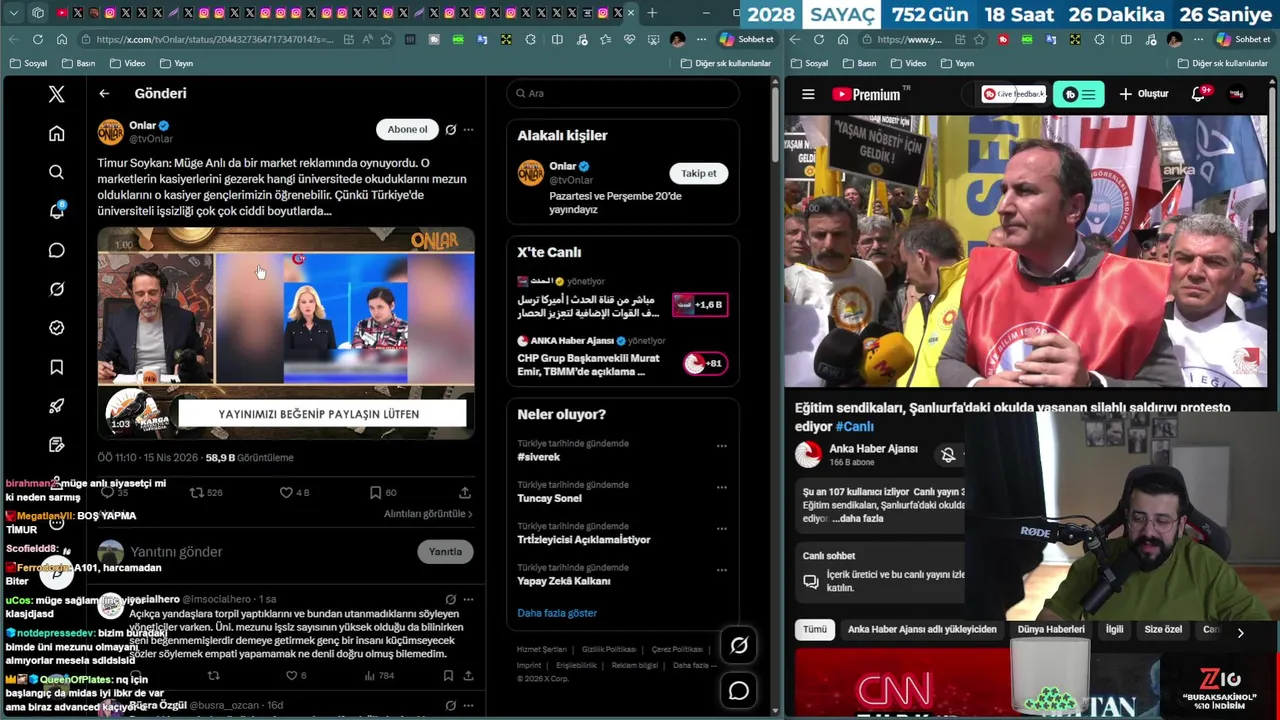The width and height of the screenshot is (1280, 720).
Task: Open Yapay Zekâ Kalkanı trending topic
Action: (x=563, y=581)
